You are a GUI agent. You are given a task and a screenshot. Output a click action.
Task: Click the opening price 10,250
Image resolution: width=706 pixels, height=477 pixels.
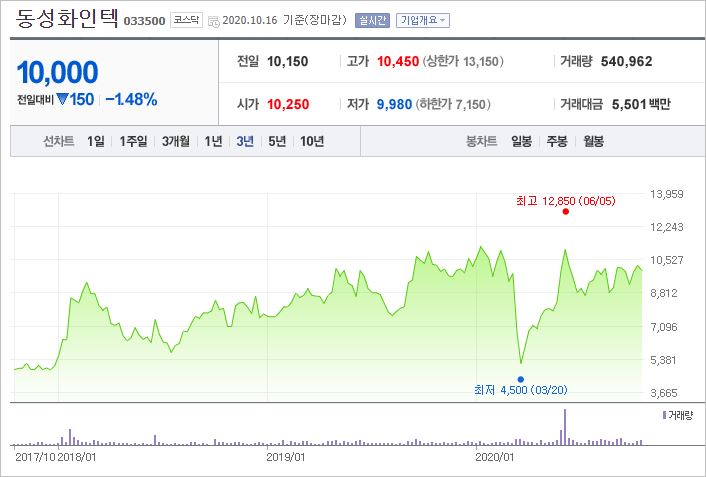click(x=288, y=104)
